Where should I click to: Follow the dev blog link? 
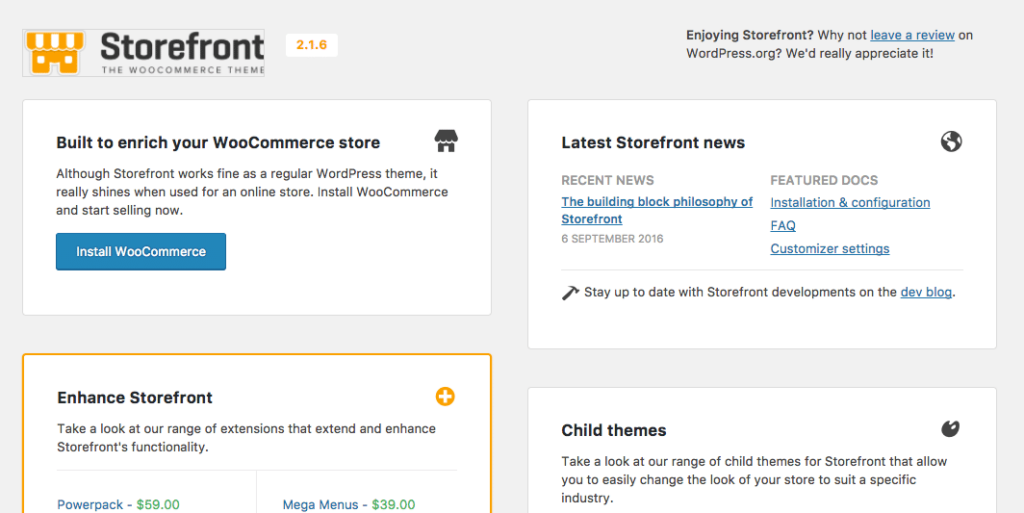(x=926, y=292)
